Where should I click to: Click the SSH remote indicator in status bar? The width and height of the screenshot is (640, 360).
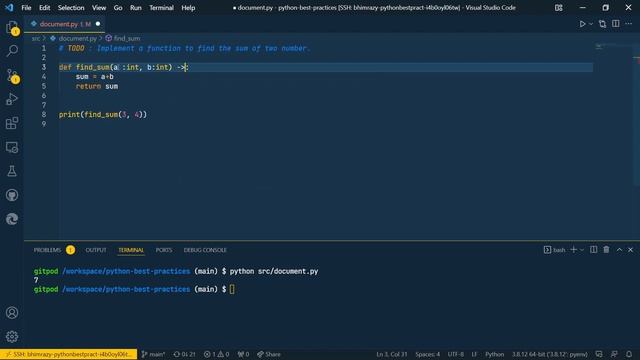coord(69,354)
